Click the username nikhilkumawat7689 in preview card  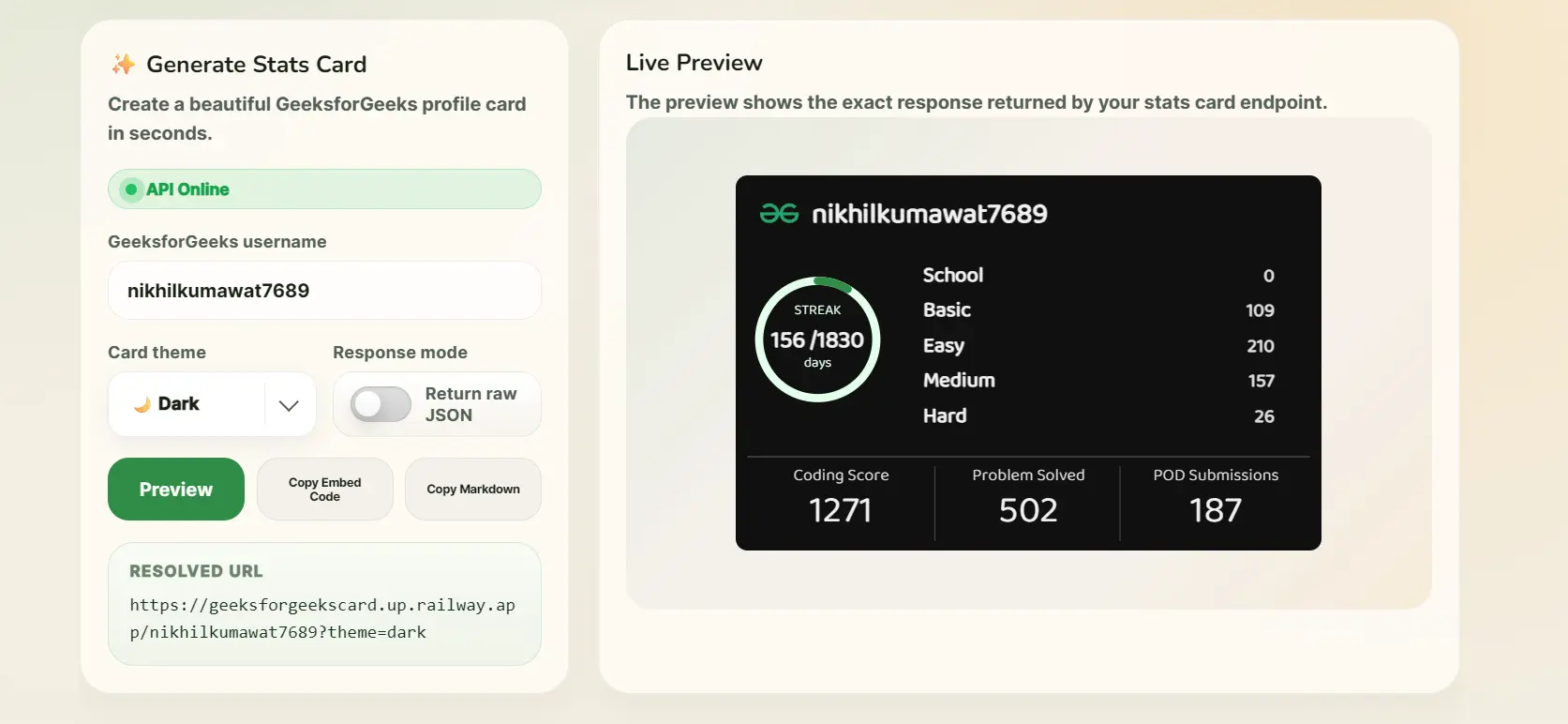(930, 214)
